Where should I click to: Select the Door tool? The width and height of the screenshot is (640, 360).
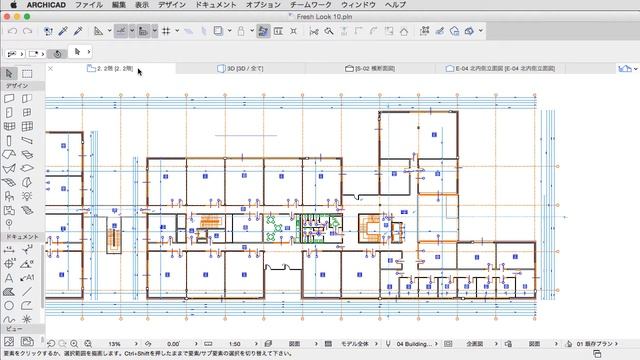click(9, 112)
